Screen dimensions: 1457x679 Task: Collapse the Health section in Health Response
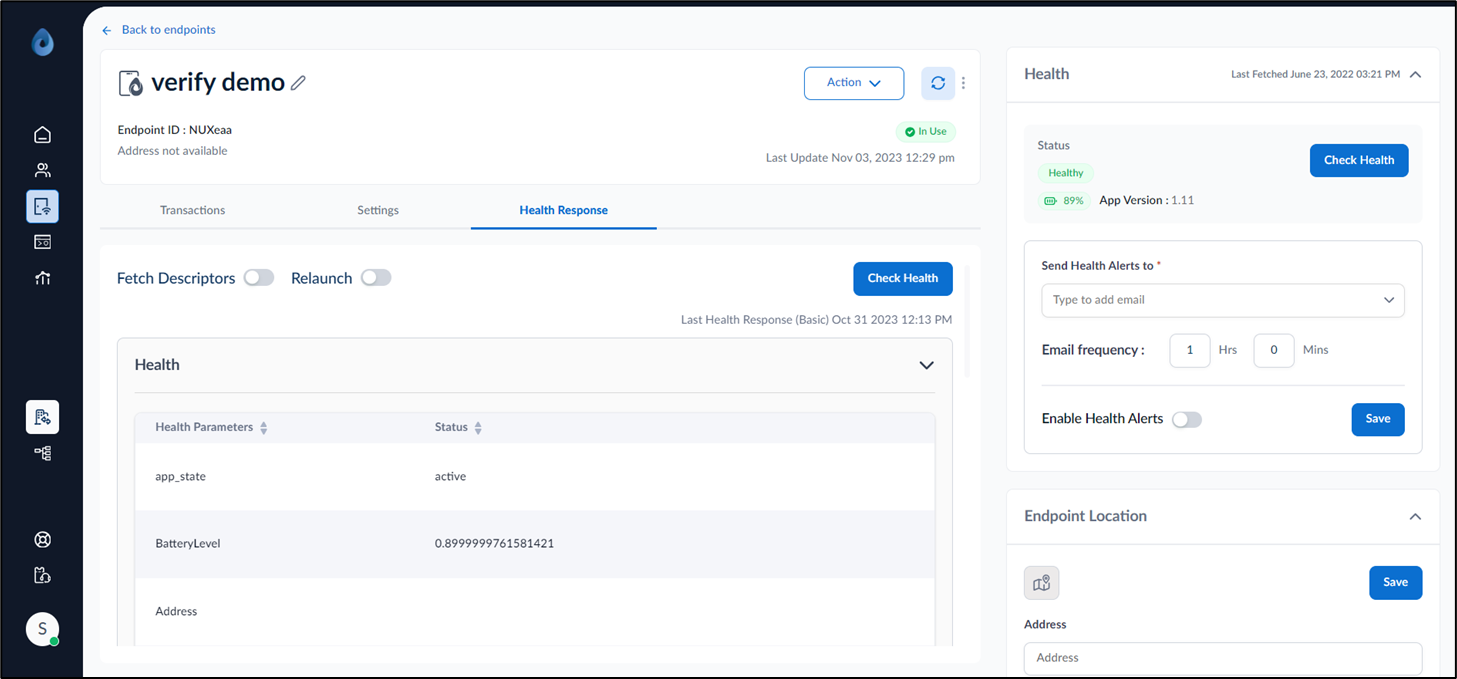point(926,365)
